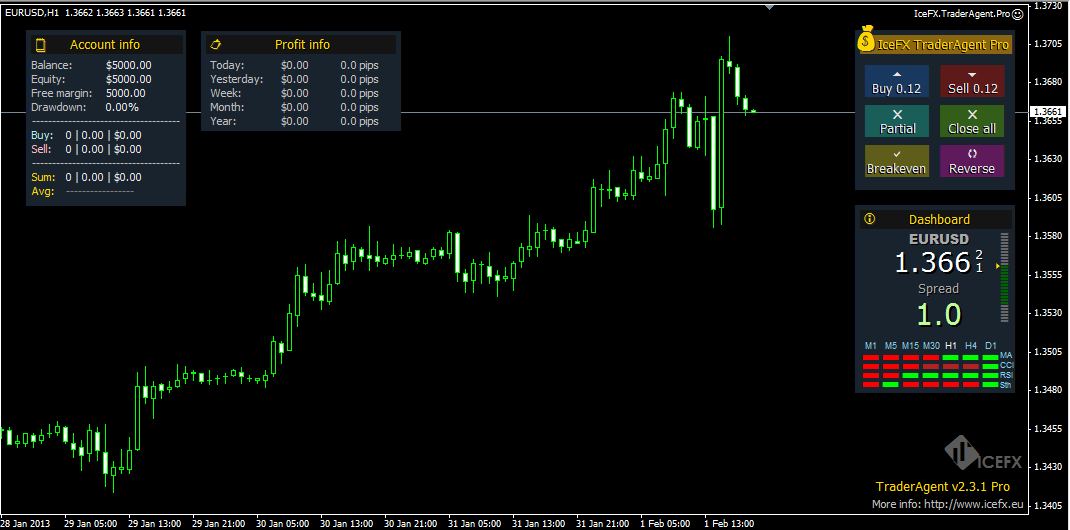
Task: Click the TraderAgent v2.3.1 Pro version text
Action: click(942, 486)
